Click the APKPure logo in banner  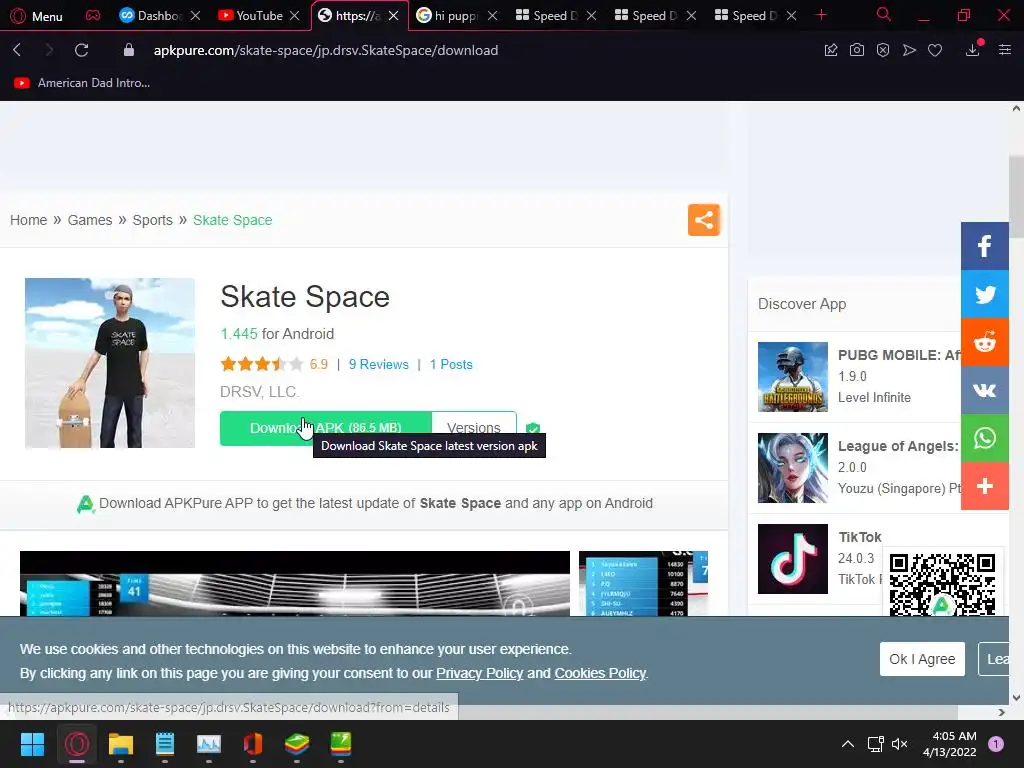coord(86,504)
